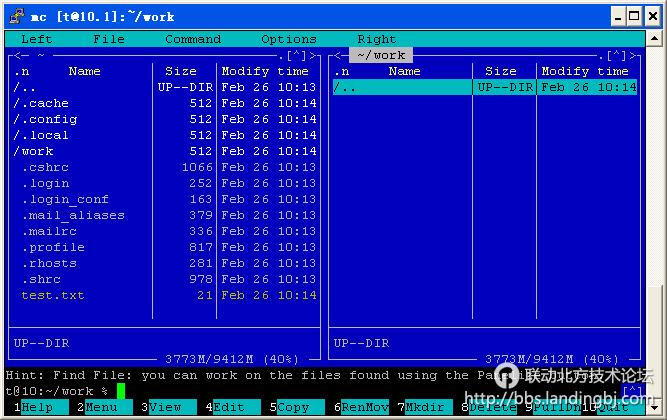Select the test.txt file
This screenshot has width=667, height=420.
pos(53,295)
